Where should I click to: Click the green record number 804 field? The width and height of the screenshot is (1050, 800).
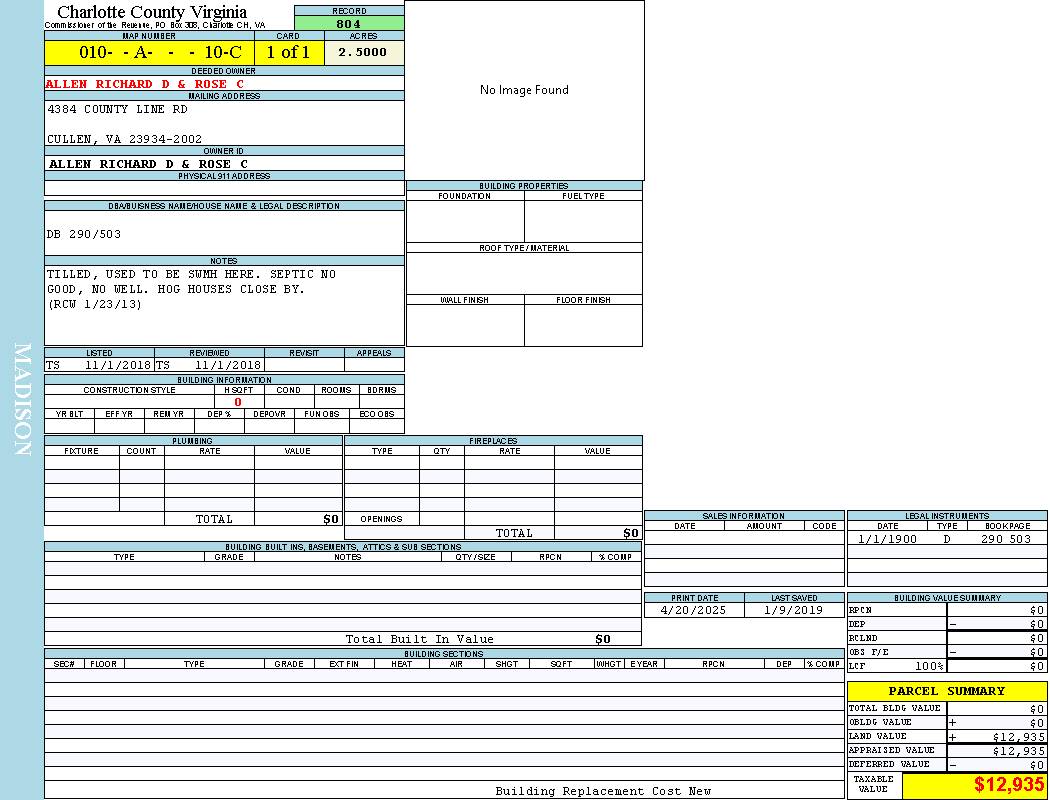pyautogui.click(x=349, y=24)
